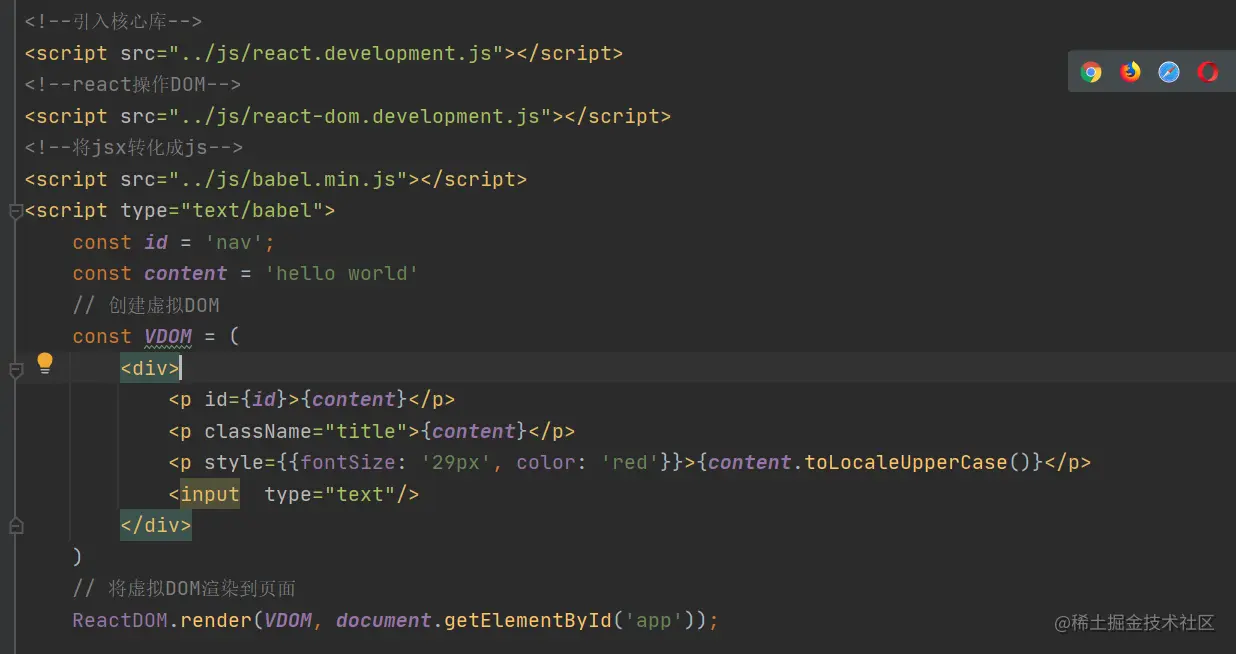Click the id variable in const id declaration
The image size is (1236, 654).
(156, 242)
